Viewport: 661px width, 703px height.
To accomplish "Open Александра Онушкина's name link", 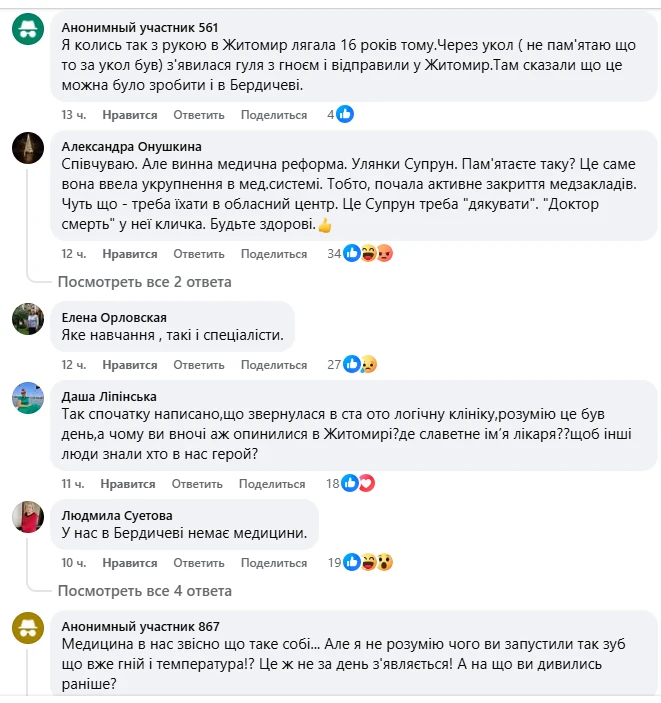I will (x=132, y=146).
